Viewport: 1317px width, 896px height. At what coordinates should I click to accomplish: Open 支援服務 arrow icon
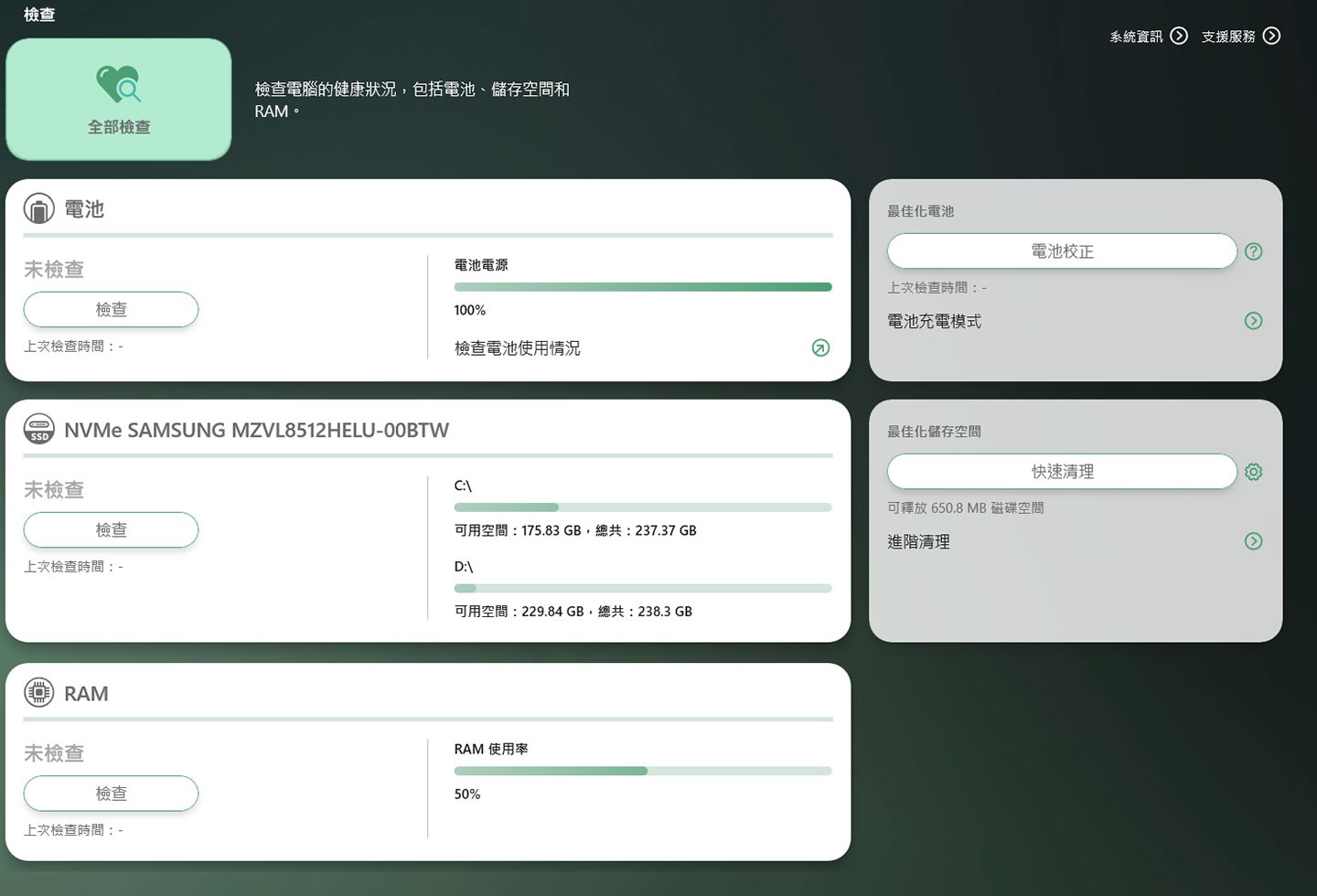(x=1271, y=36)
